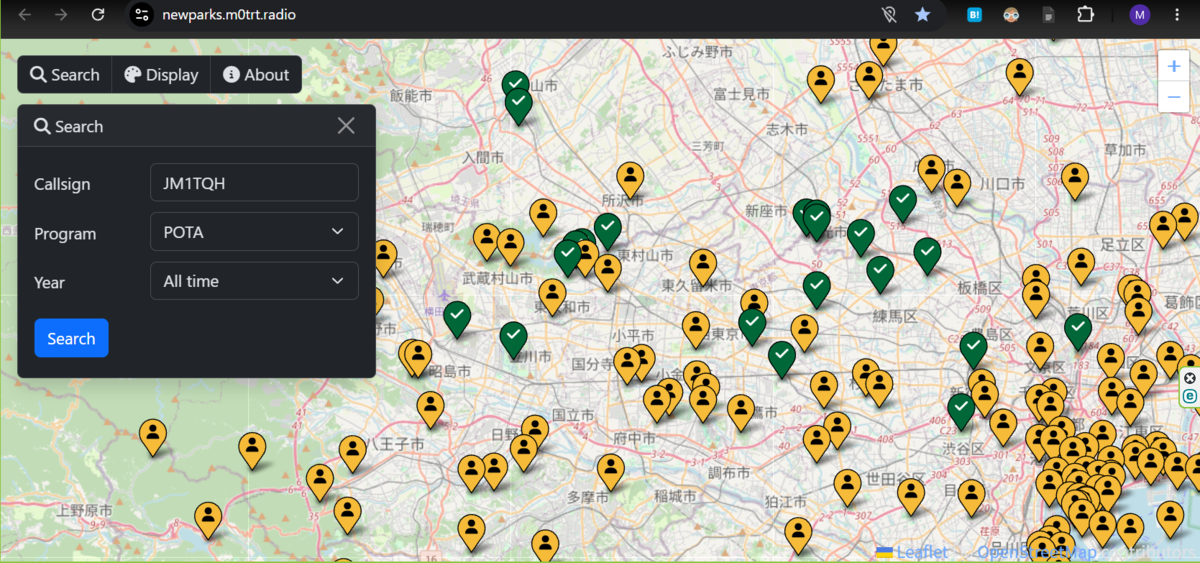The image size is (1200, 563).
Task: Click the blue Search button
Action: (71, 338)
